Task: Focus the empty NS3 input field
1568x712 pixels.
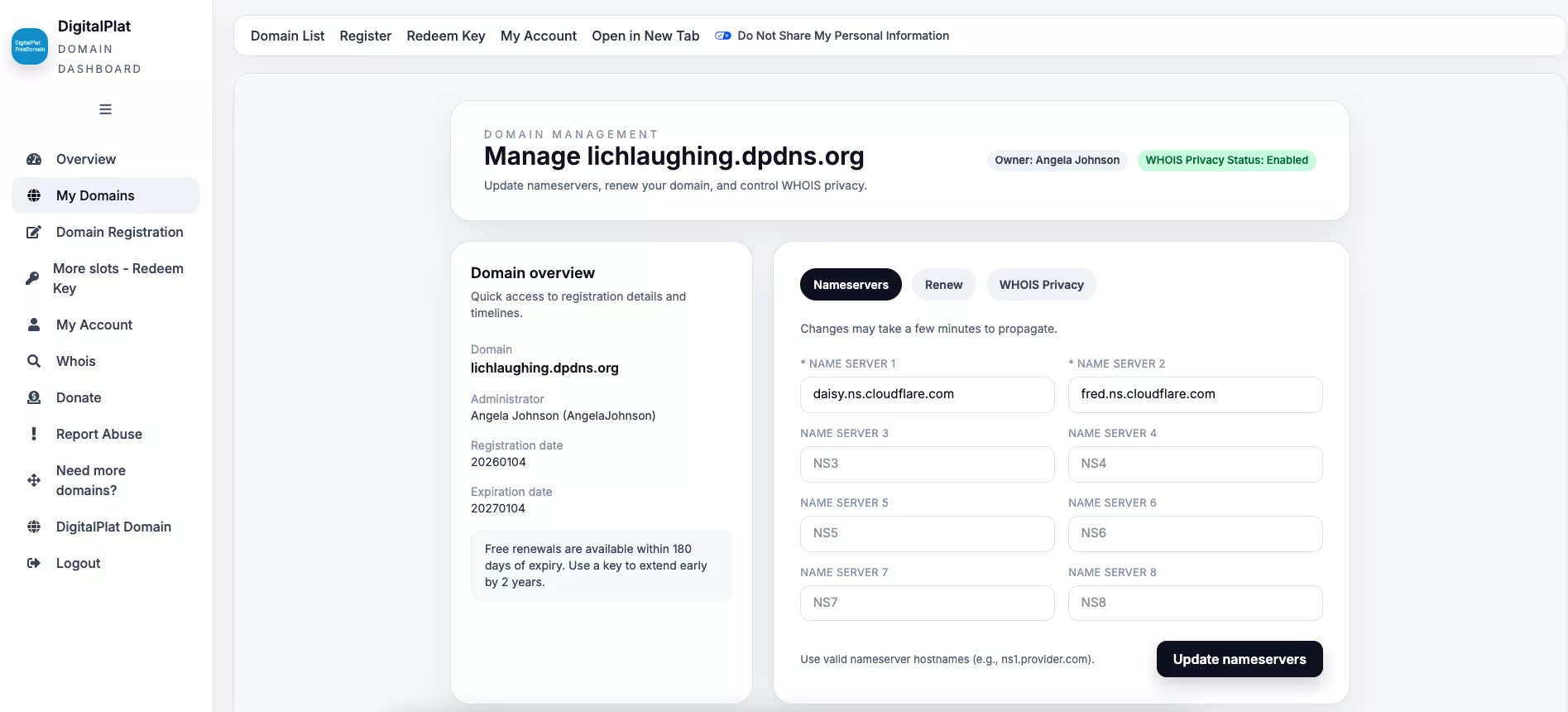Action: tap(927, 464)
